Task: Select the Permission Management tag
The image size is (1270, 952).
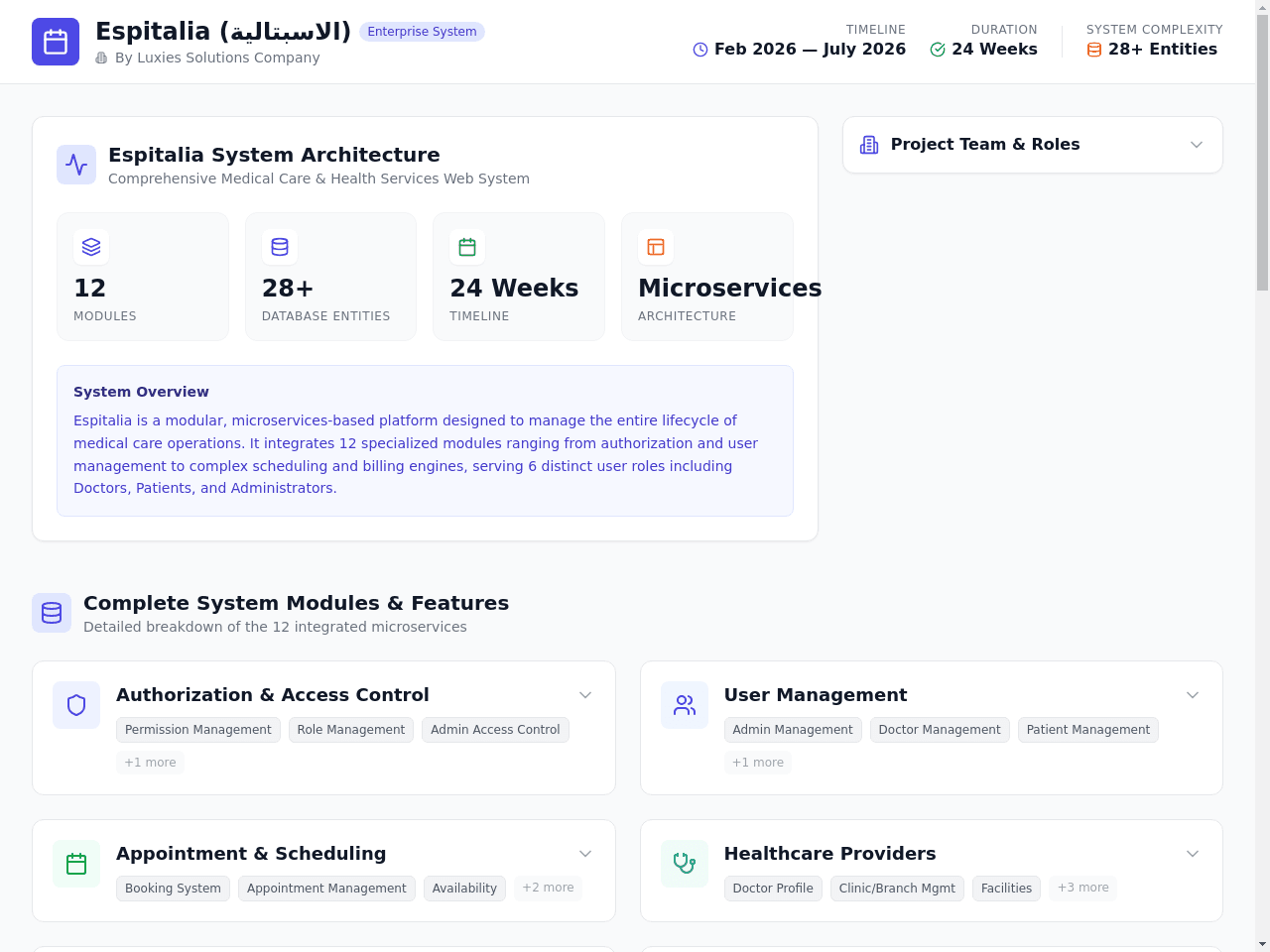Action: (x=198, y=730)
